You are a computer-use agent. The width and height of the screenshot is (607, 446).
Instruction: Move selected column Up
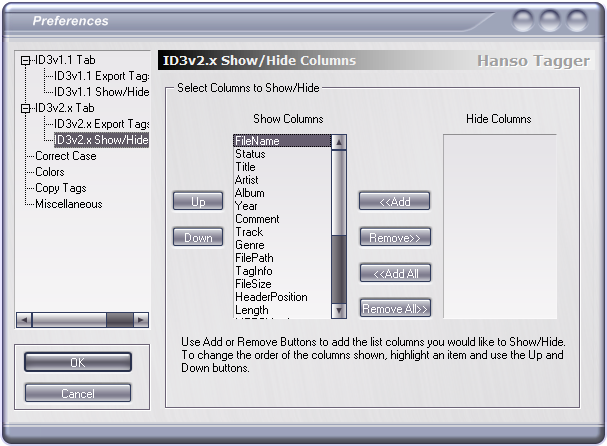pyautogui.click(x=198, y=201)
